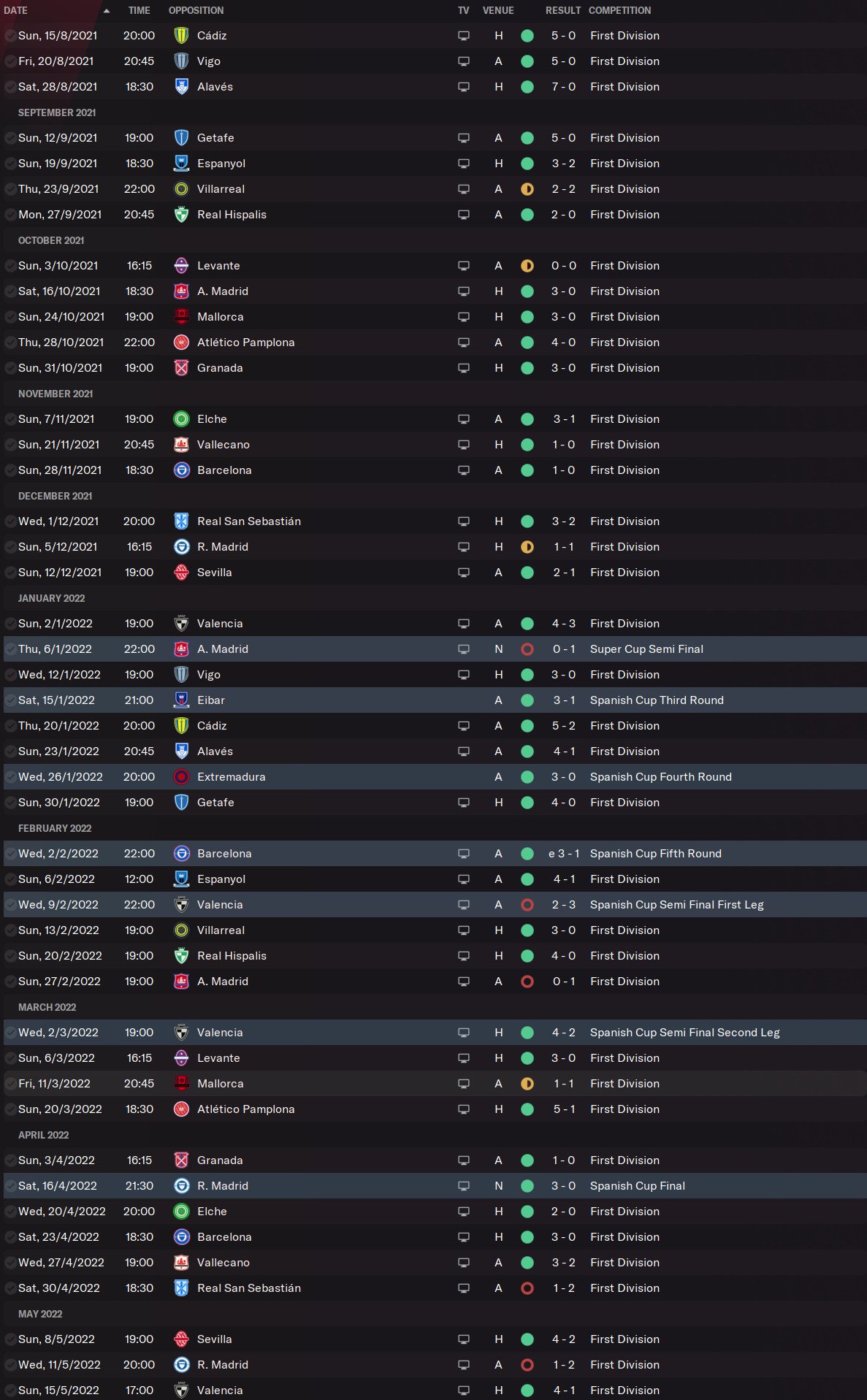The height and width of the screenshot is (1400, 867).
Task: Click the TV icon on the Spanish Cup Final row
Action: pos(463,1186)
